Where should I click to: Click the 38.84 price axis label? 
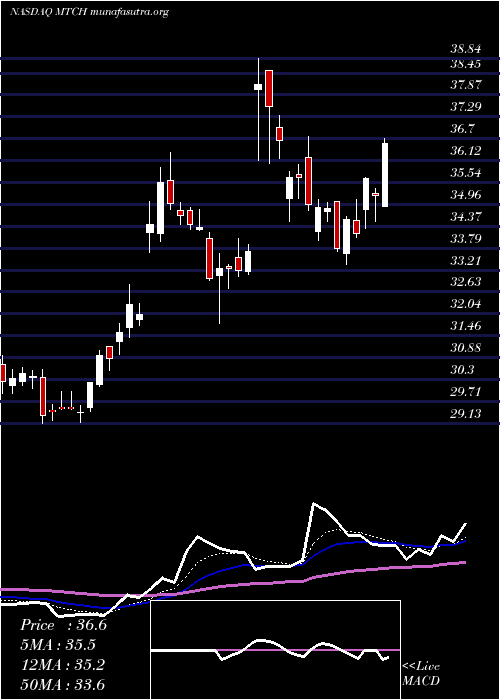[x=466, y=50]
